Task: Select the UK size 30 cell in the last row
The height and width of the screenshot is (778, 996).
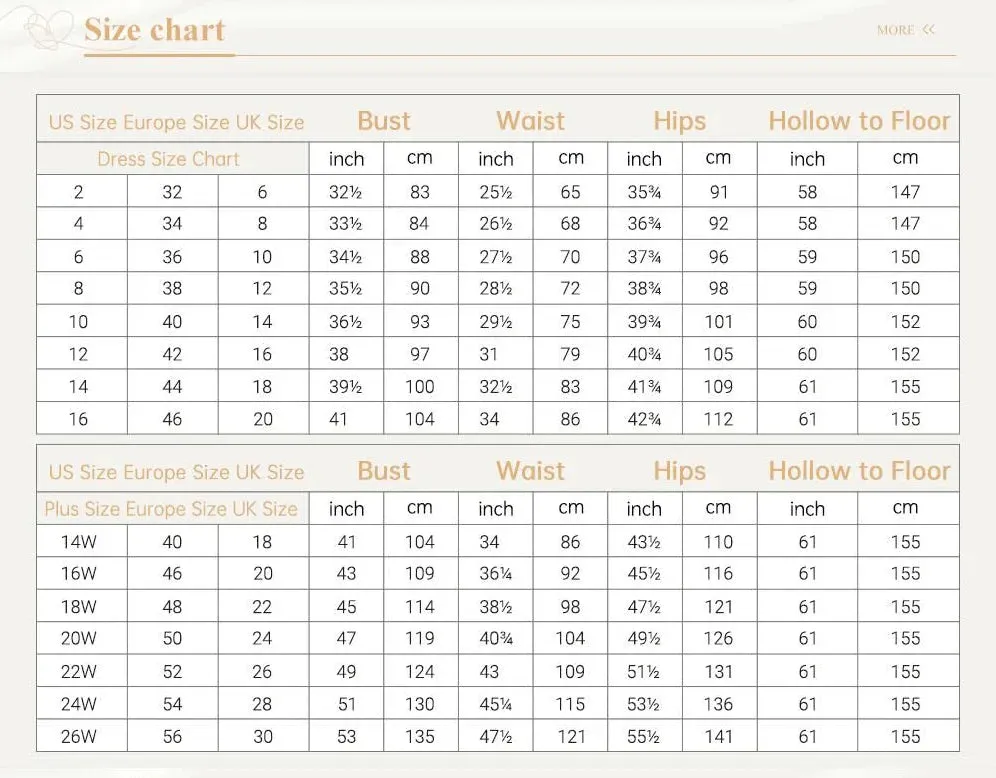Action: [x=263, y=737]
